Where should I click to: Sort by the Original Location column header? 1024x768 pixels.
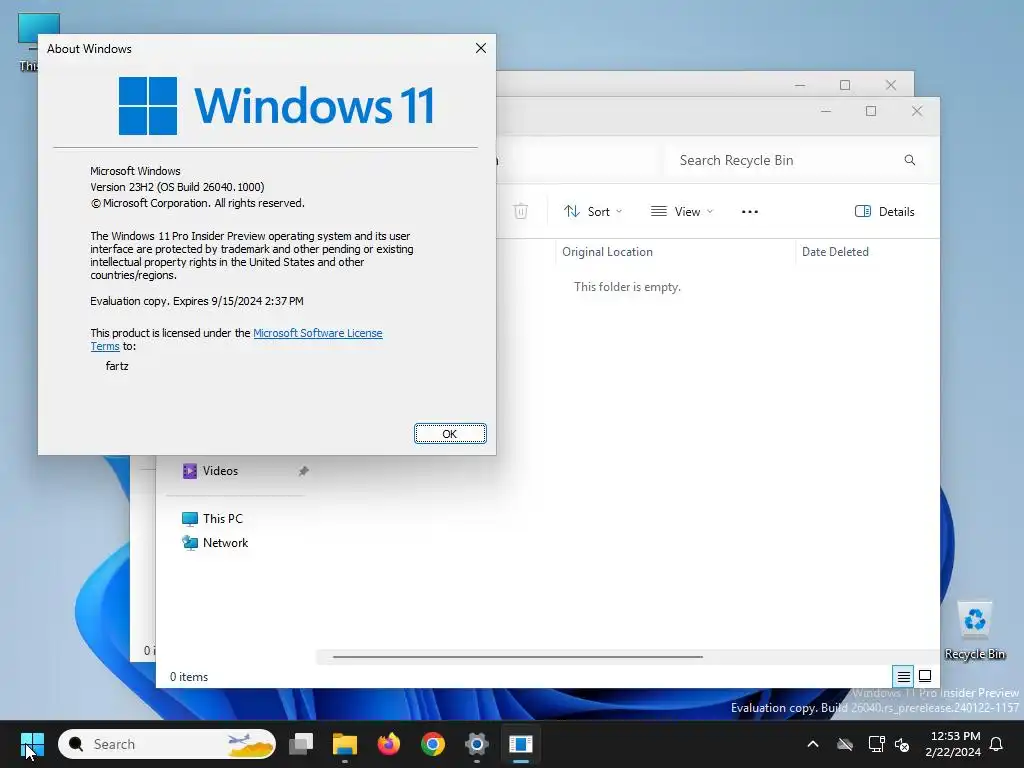tap(675, 252)
